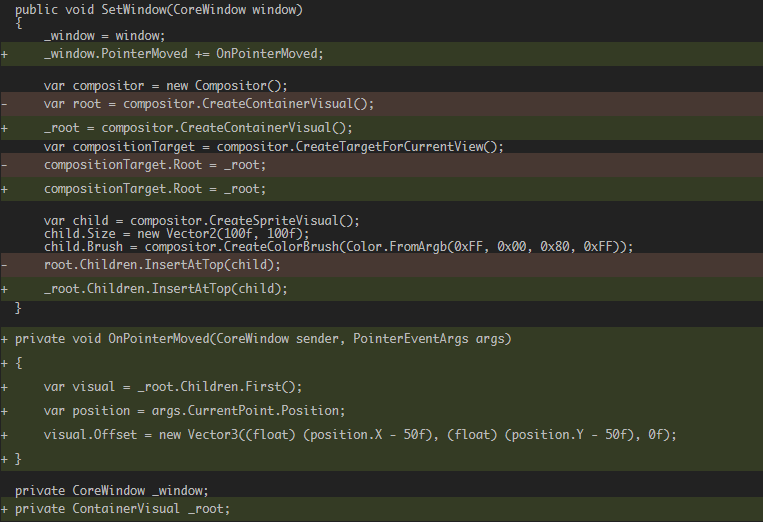
Task: Click the added '_root = compositor.CreateContainerVisual();' line
Action: tap(382, 128)
